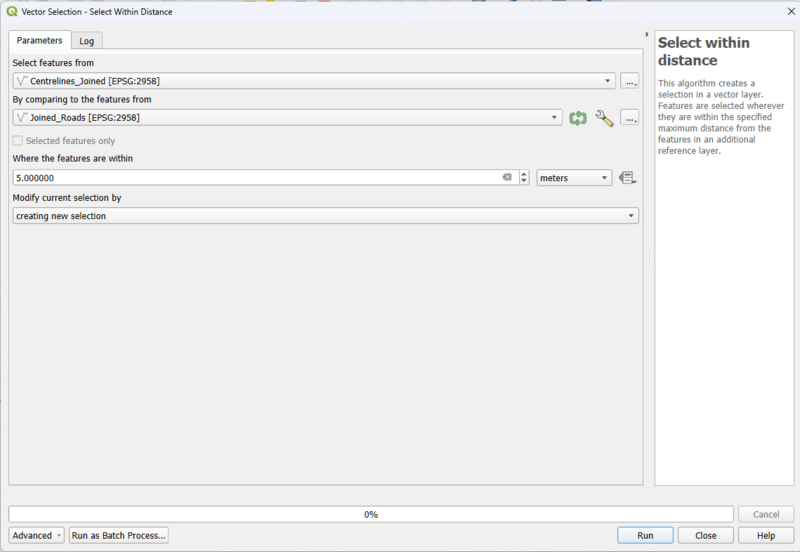800x552 pixels.
Task: Toggle the Selected features only checkbox
Action: coord(18,141)
